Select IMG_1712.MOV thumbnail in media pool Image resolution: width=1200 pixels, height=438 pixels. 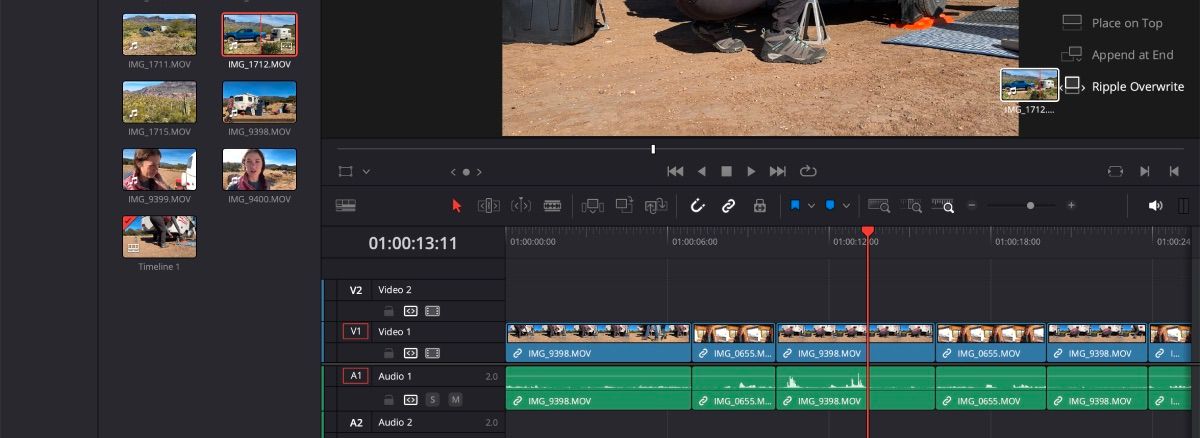[x=259, y=34]
